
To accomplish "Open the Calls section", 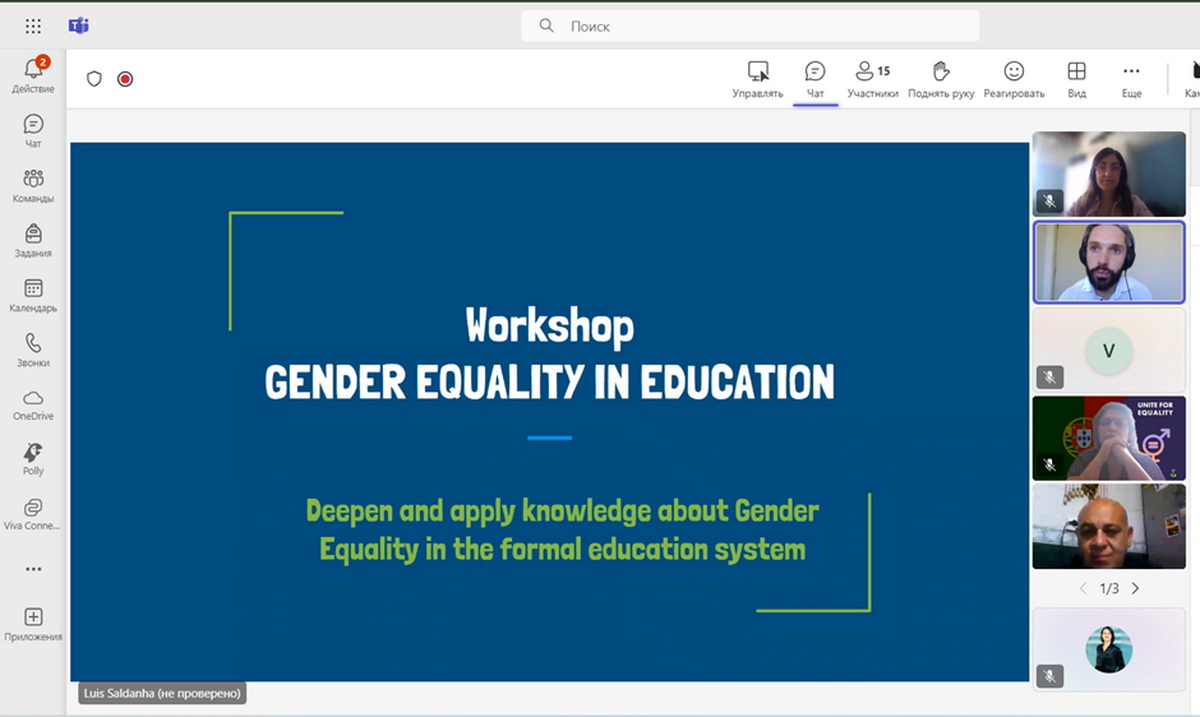I will coord(33,349).
